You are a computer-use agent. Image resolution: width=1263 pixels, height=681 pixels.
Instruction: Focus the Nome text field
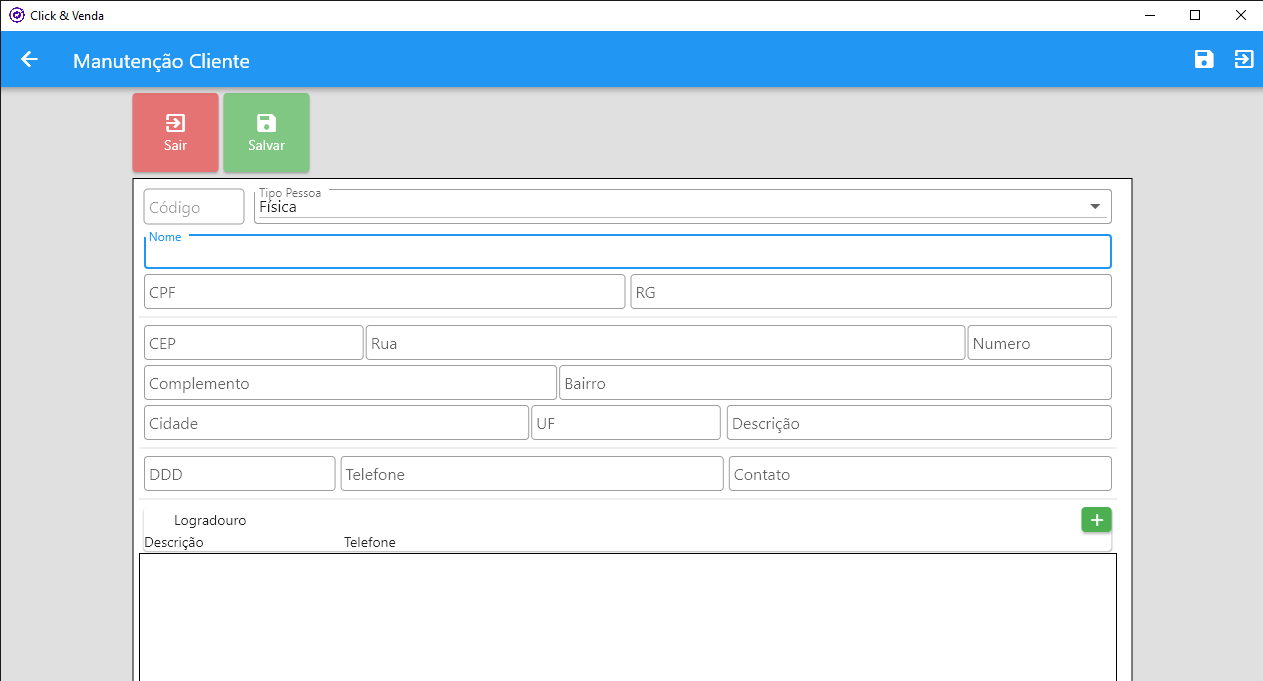627,252
